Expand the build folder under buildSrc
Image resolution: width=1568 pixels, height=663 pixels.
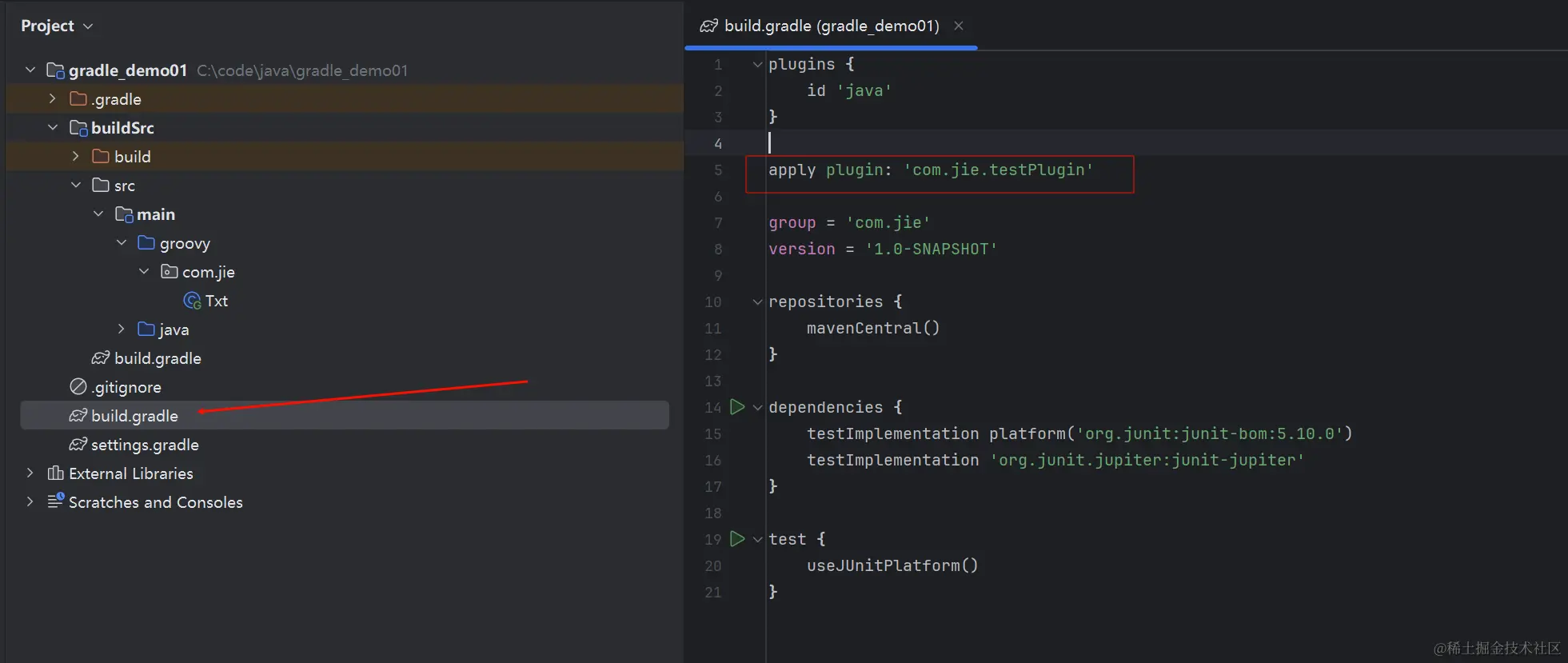76,157
